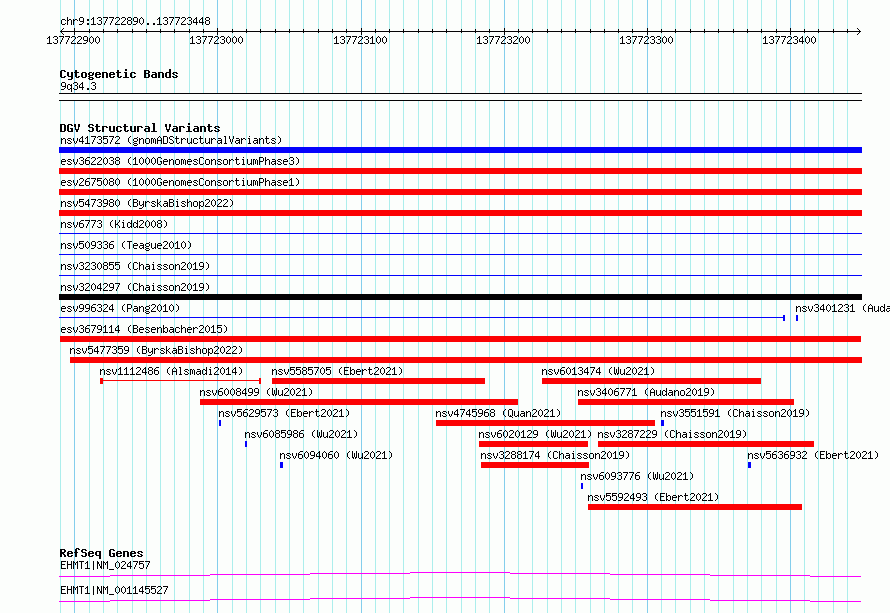
Task: Select the 9q34.3 band label
Action: click(x=78, y=86)
